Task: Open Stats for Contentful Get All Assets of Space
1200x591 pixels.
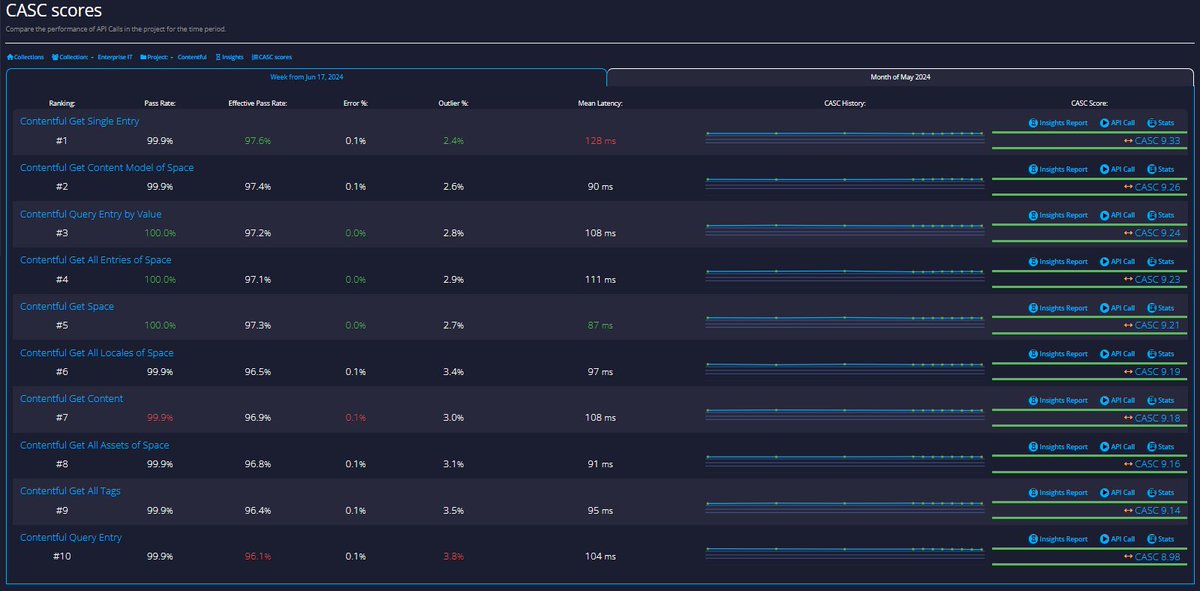Action: (x=1159, y=446)
